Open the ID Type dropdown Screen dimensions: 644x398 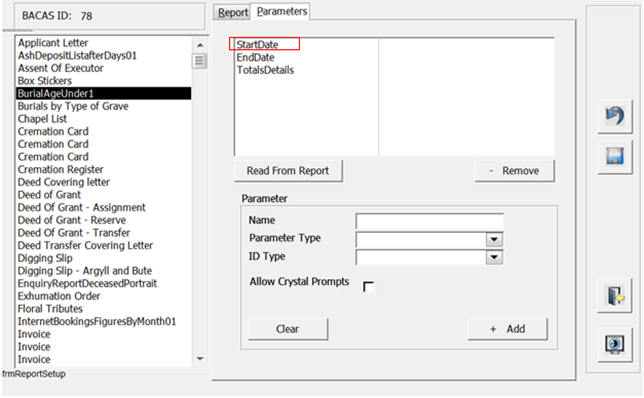(x=494, y=258)
